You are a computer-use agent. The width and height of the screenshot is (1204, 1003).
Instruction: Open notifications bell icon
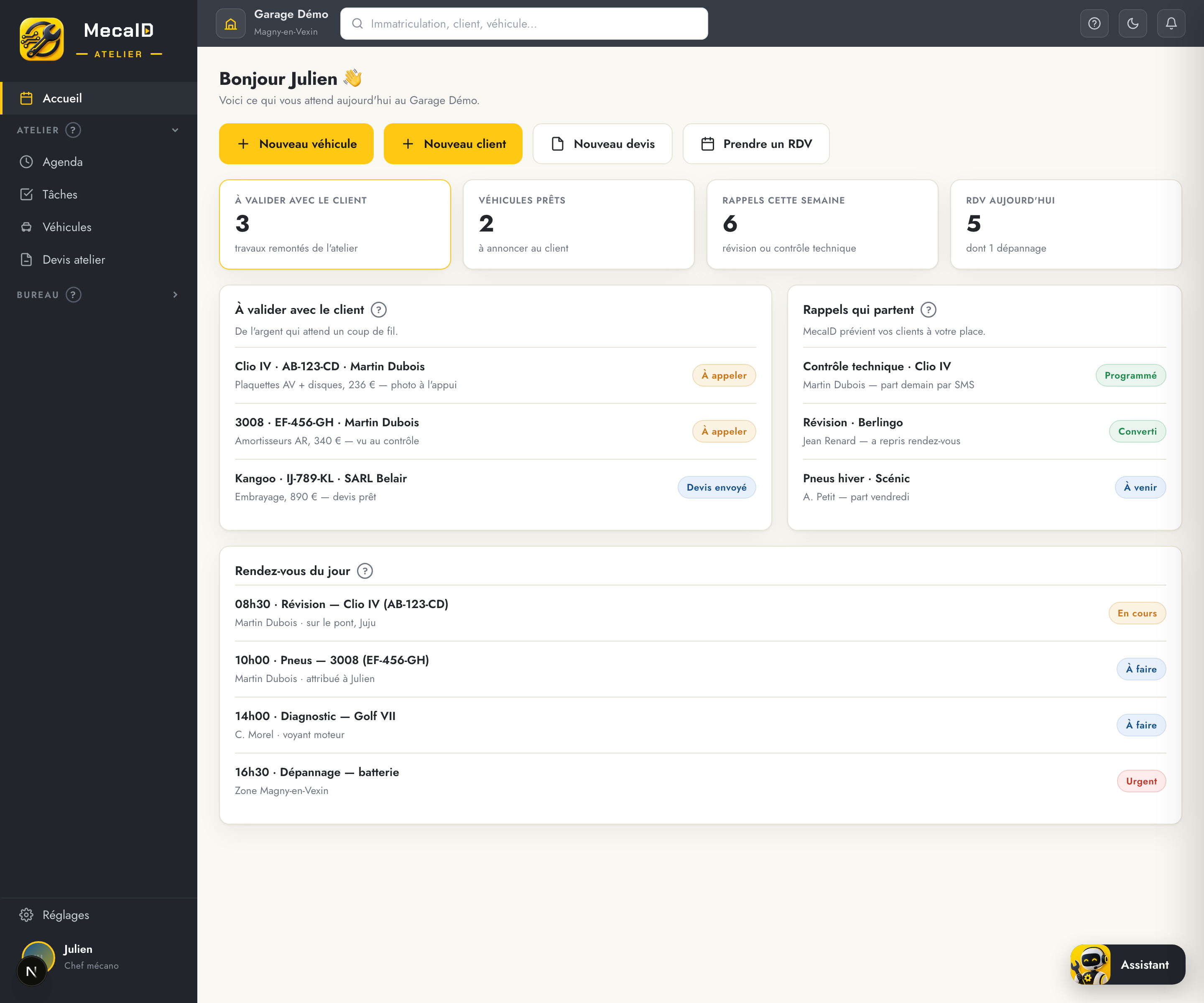click(x=1171, y=23)
